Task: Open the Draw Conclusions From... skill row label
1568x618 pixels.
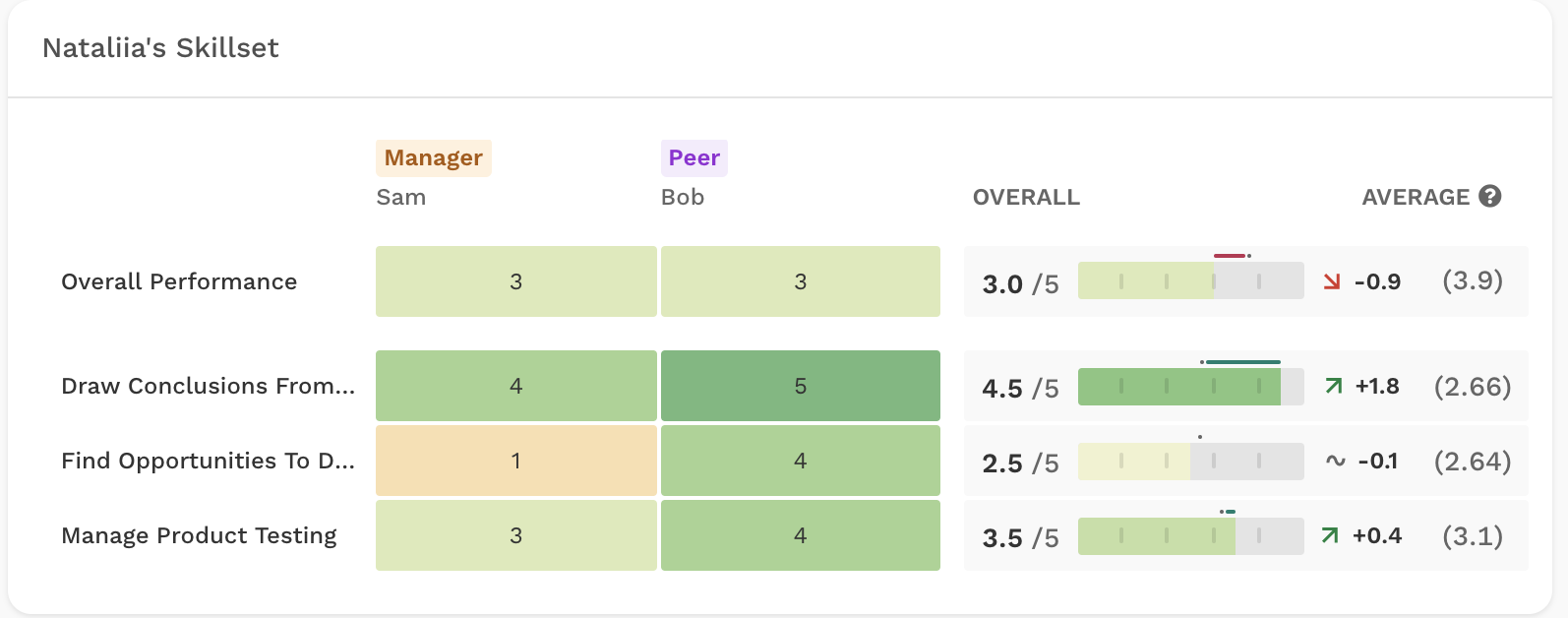Action: pyautogui.click(x=208, y=386)
